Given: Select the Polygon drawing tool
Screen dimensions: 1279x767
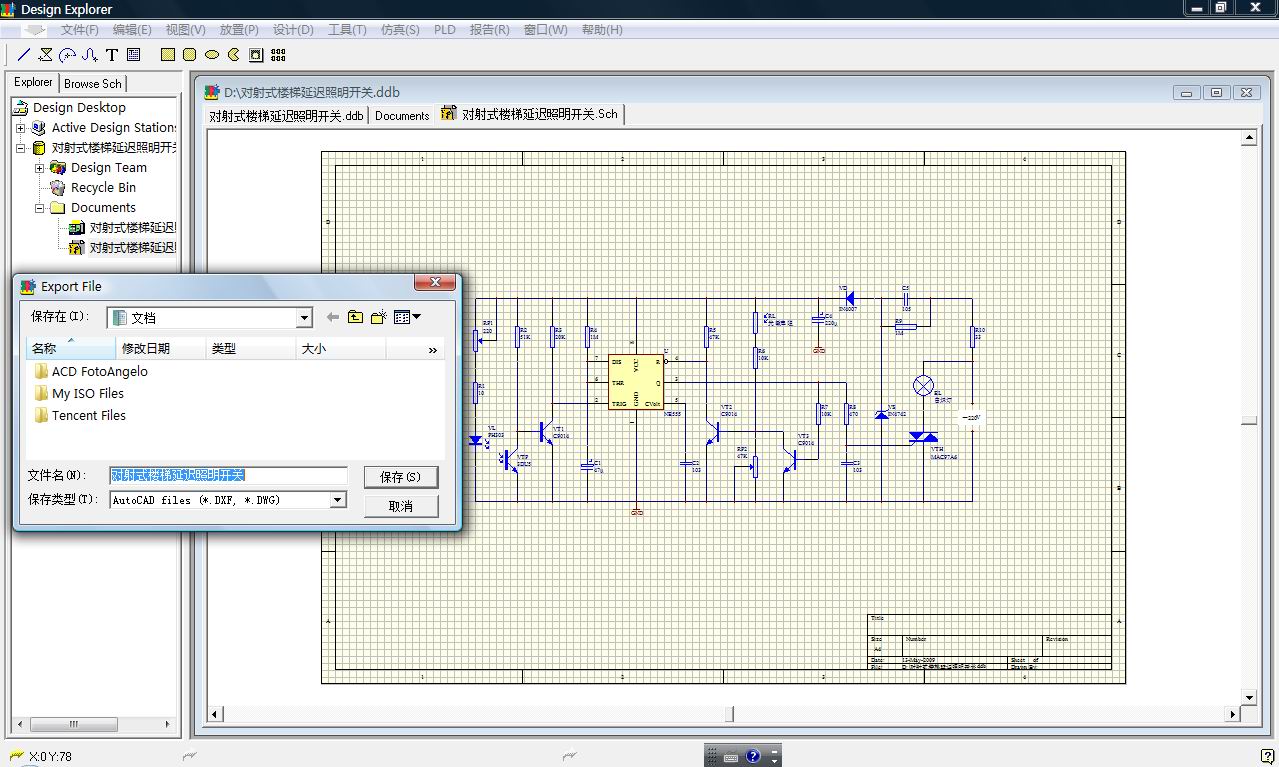Looking at the screenshot, I should click(46, 55).
